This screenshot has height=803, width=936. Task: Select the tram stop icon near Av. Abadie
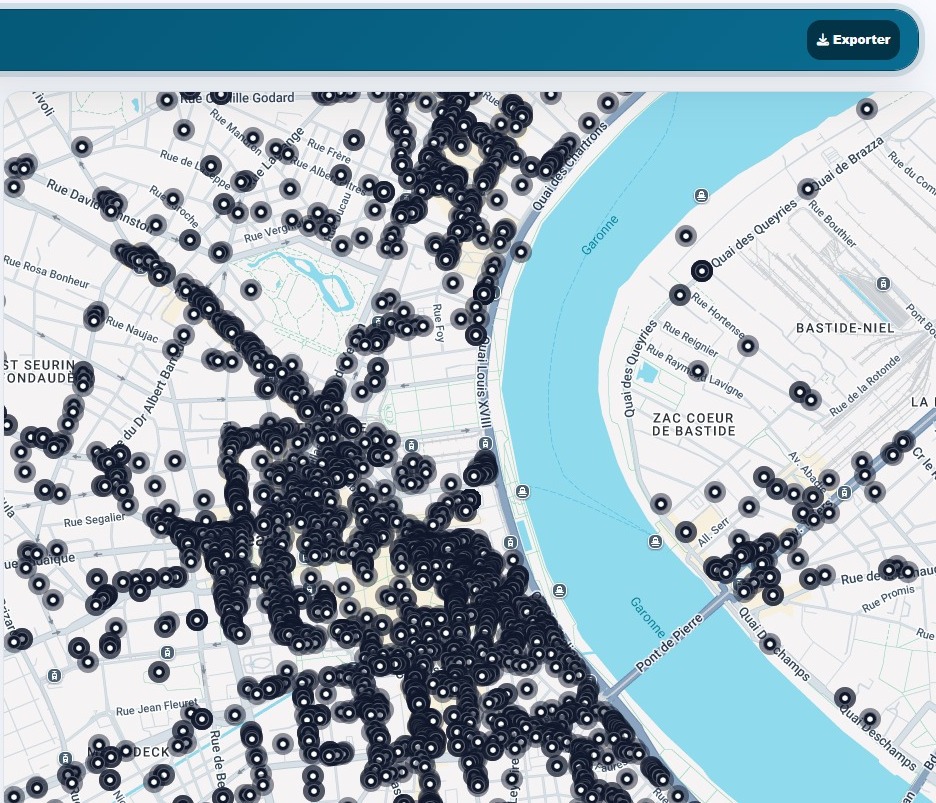click(844, 493)
